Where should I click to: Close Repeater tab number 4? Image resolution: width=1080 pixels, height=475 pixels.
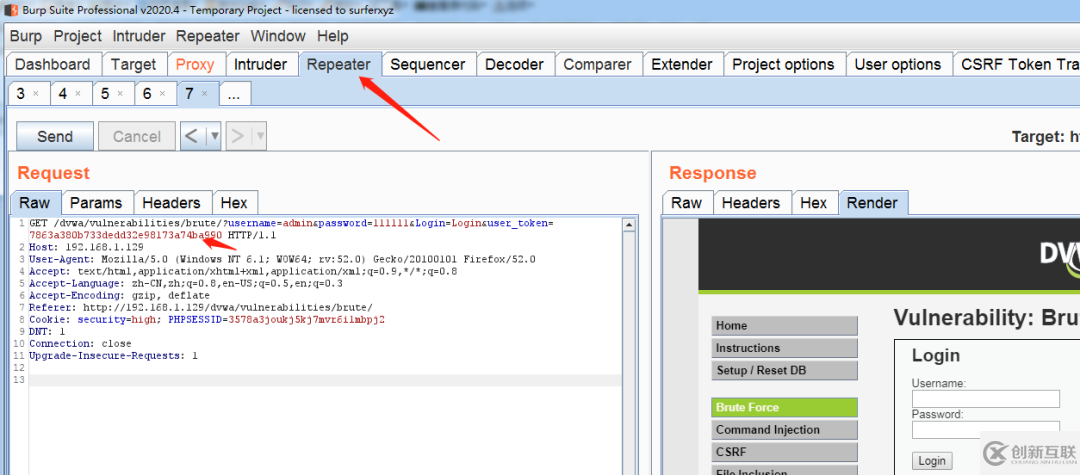pos(78,94)
